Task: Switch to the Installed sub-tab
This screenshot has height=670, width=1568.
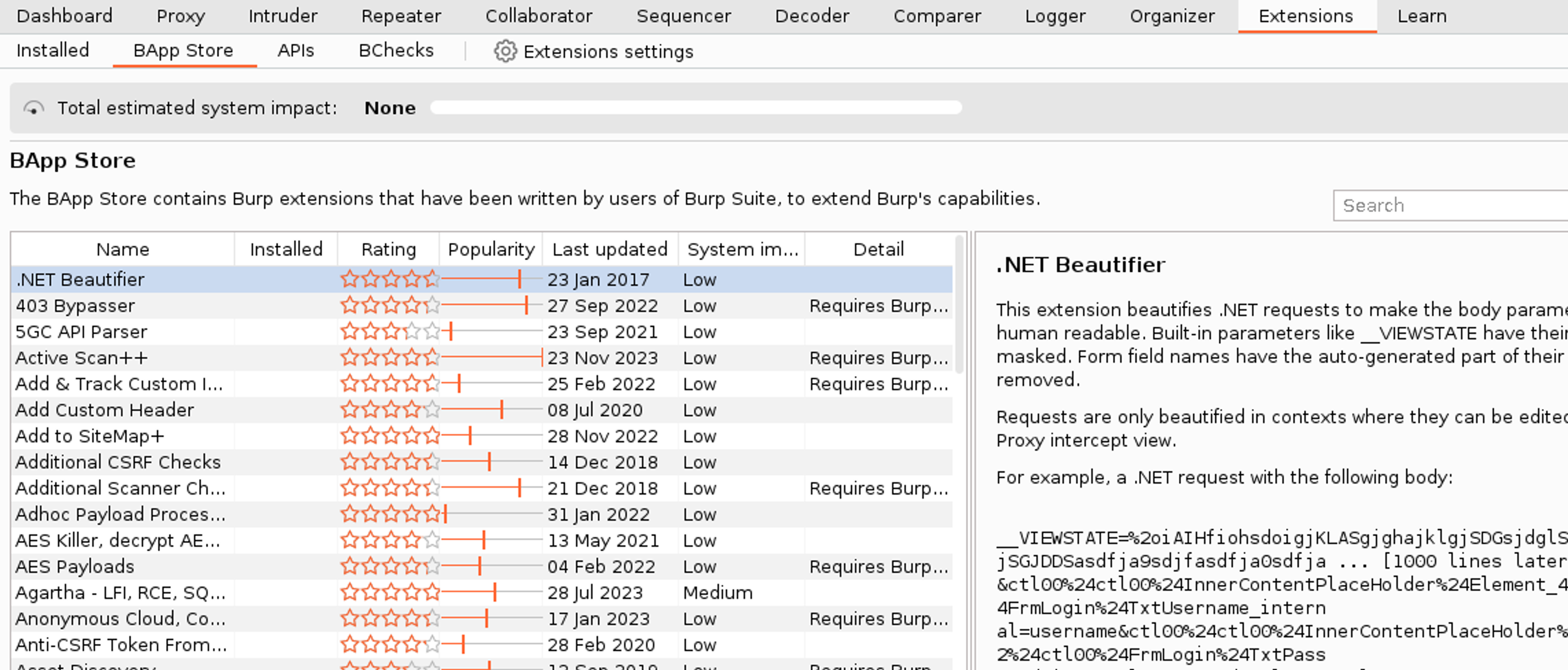Action: 52,51
